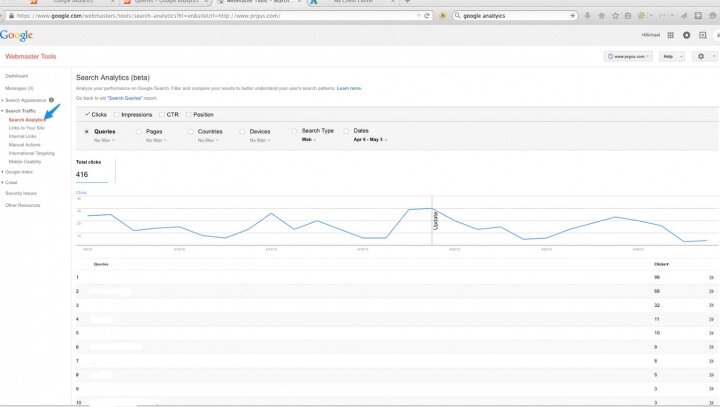
Task: Open browser downloads arrow icon
Action: (x=587, y=16)
